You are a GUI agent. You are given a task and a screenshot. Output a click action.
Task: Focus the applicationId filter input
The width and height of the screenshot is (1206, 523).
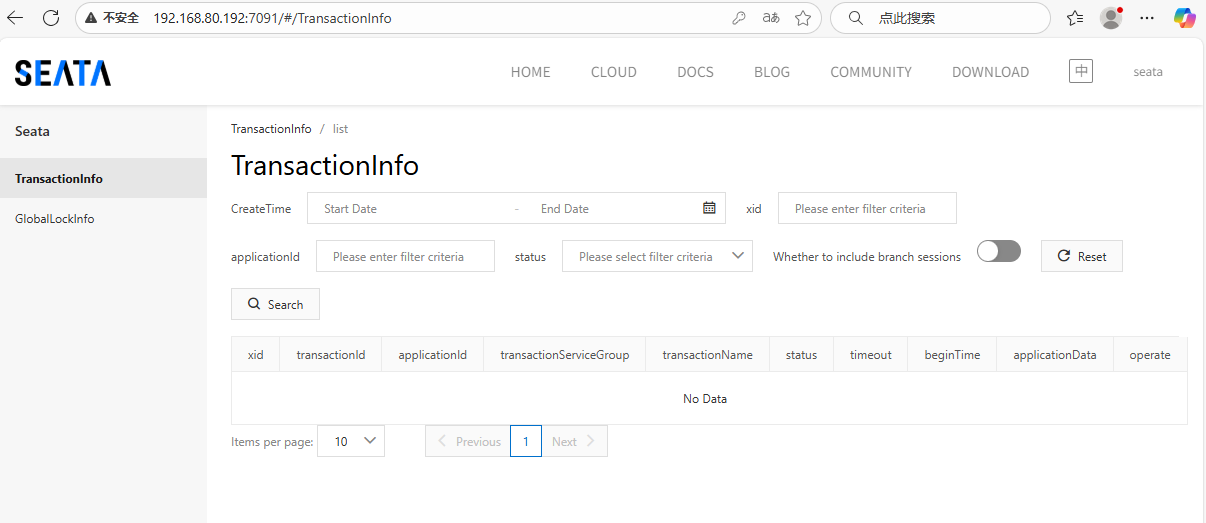405,256
